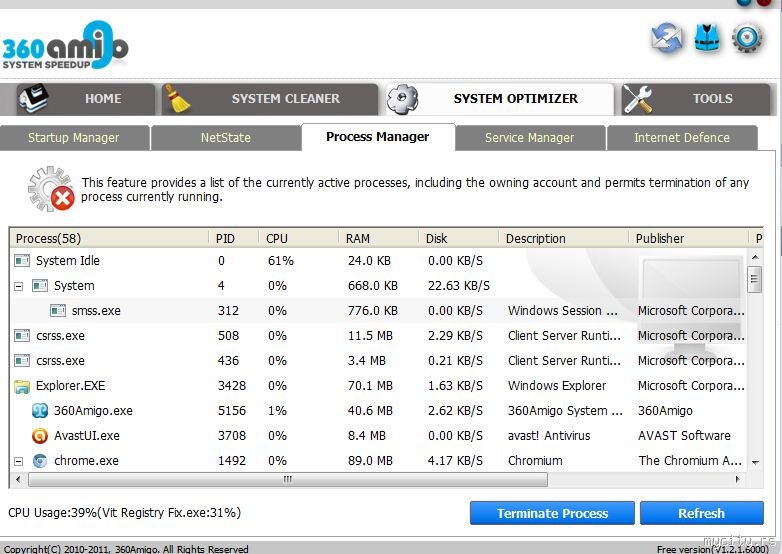Click the horizontal scrollbar right arrow
Image resolution: width=782 pixels, height=554 pixels.
pos(738,480)
